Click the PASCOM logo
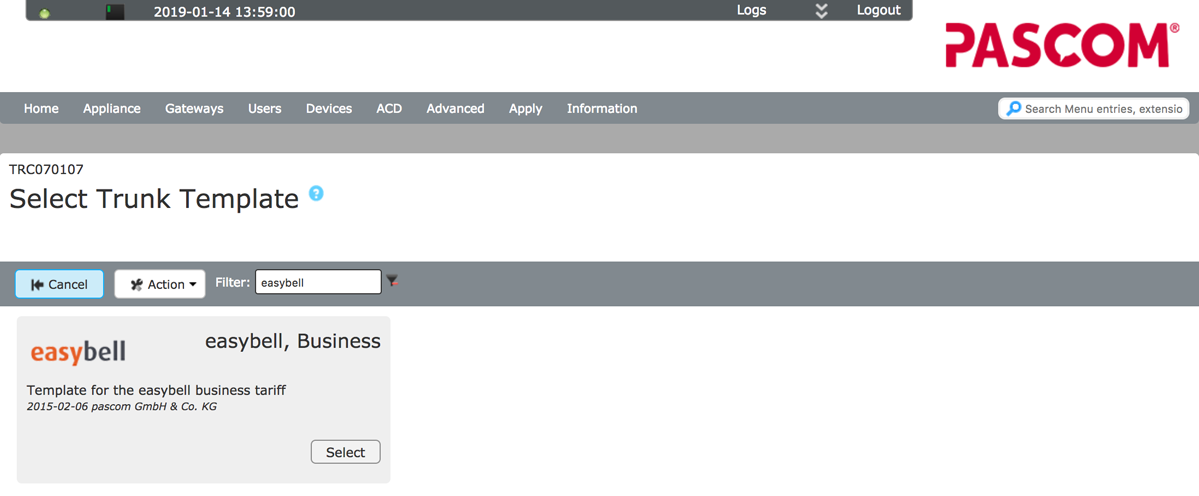1199x496 pixels. point(1062,46)
